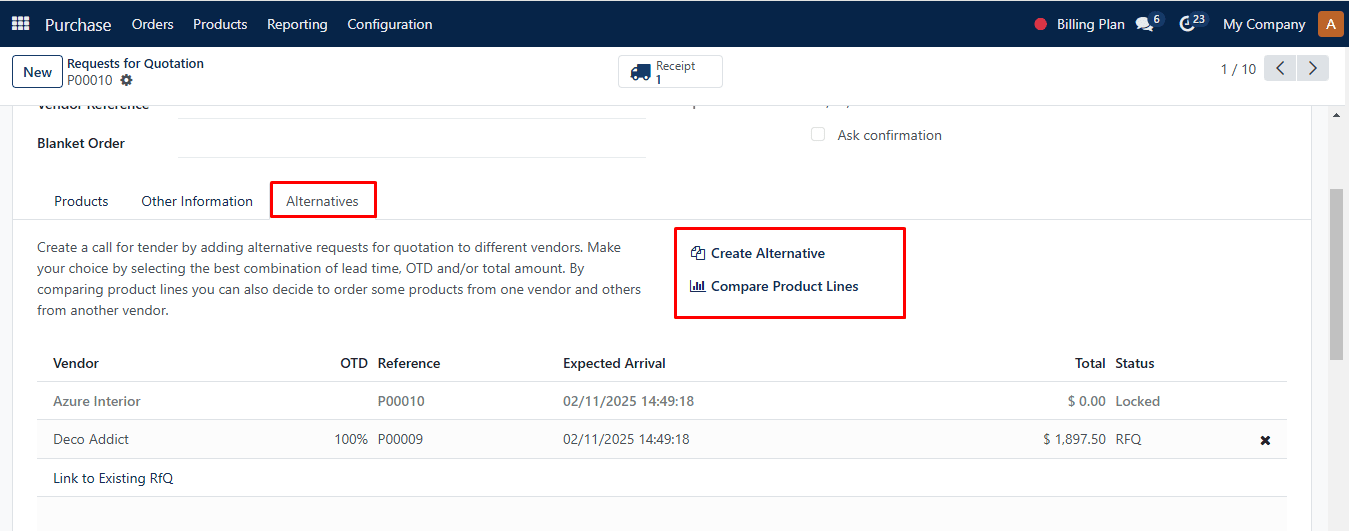Switch to the Products tab
The height and width of the screenshot is (531, 1349).
[81, 201]
